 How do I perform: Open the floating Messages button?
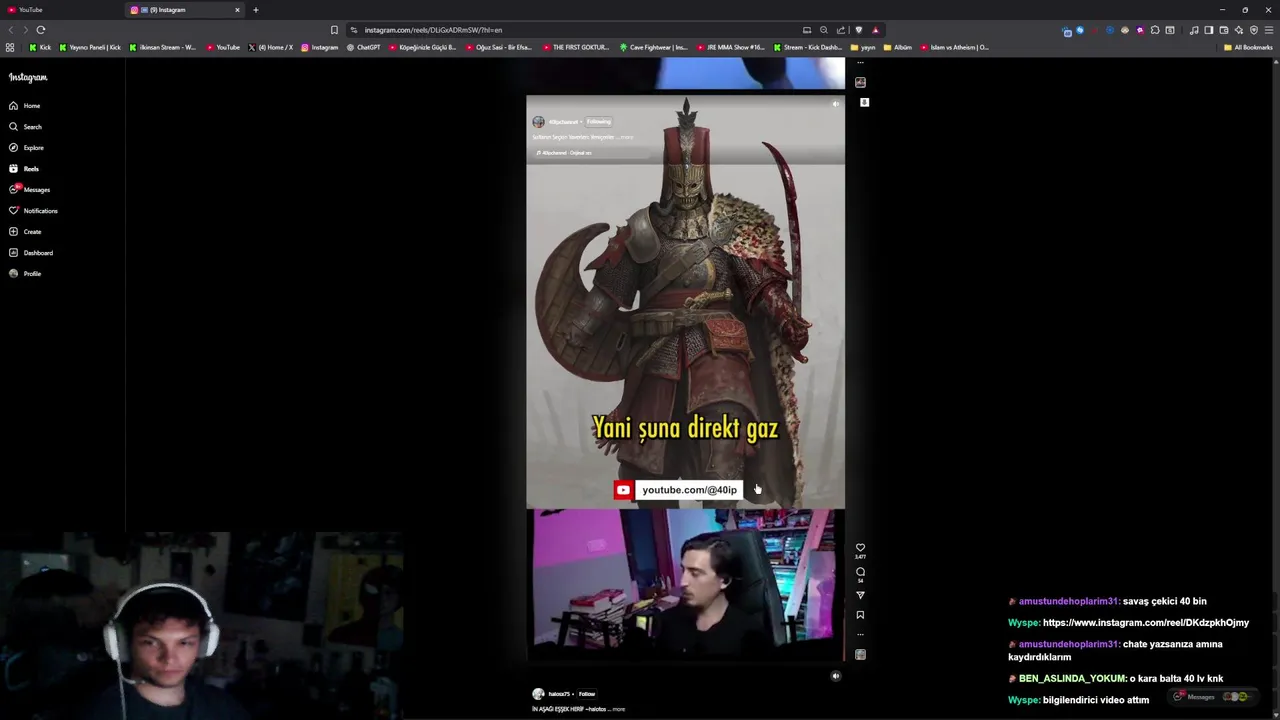tap(1213, 697)
